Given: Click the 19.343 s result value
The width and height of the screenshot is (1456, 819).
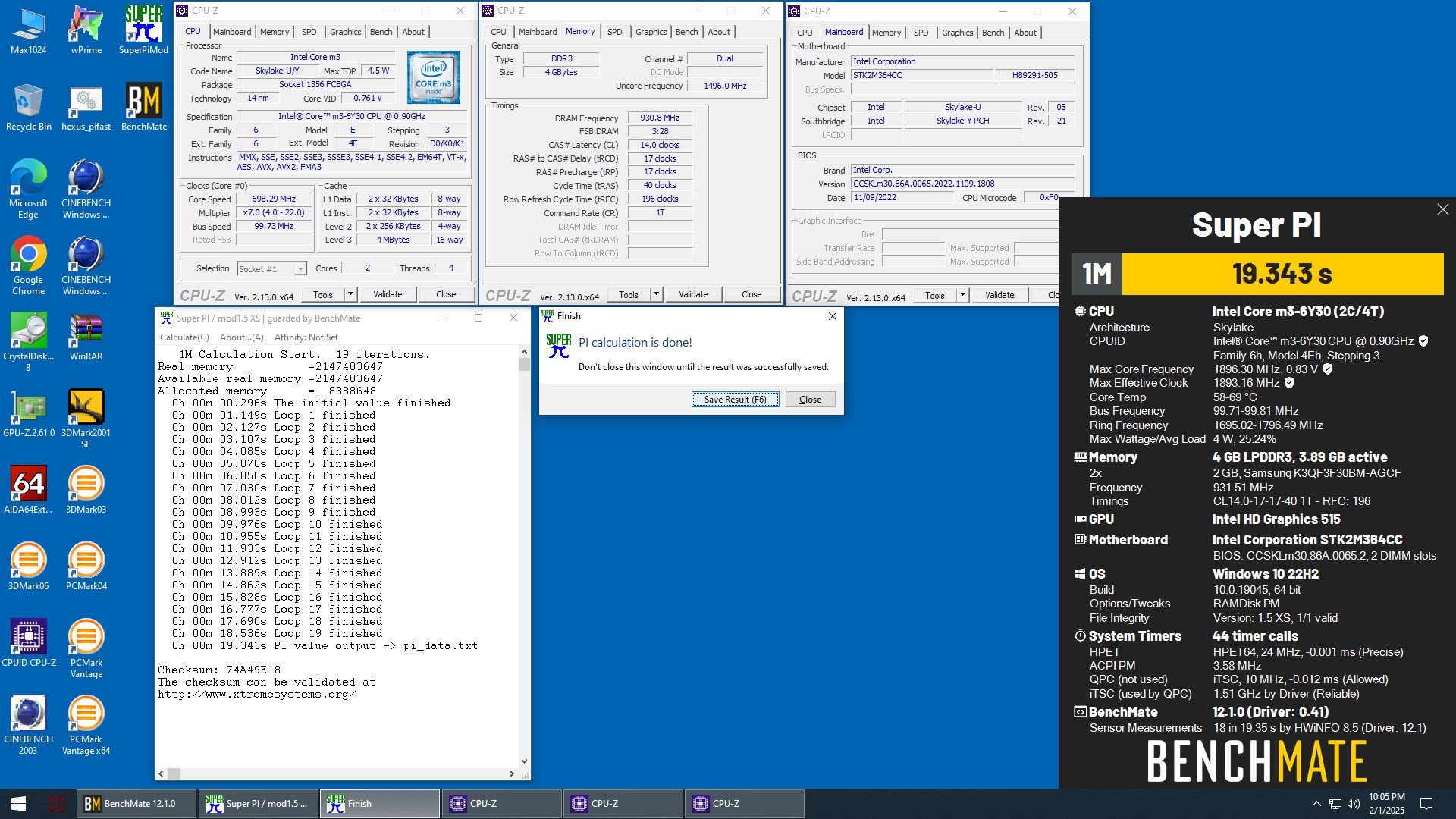Looking at the screenshot, I should coord(1282,274).
